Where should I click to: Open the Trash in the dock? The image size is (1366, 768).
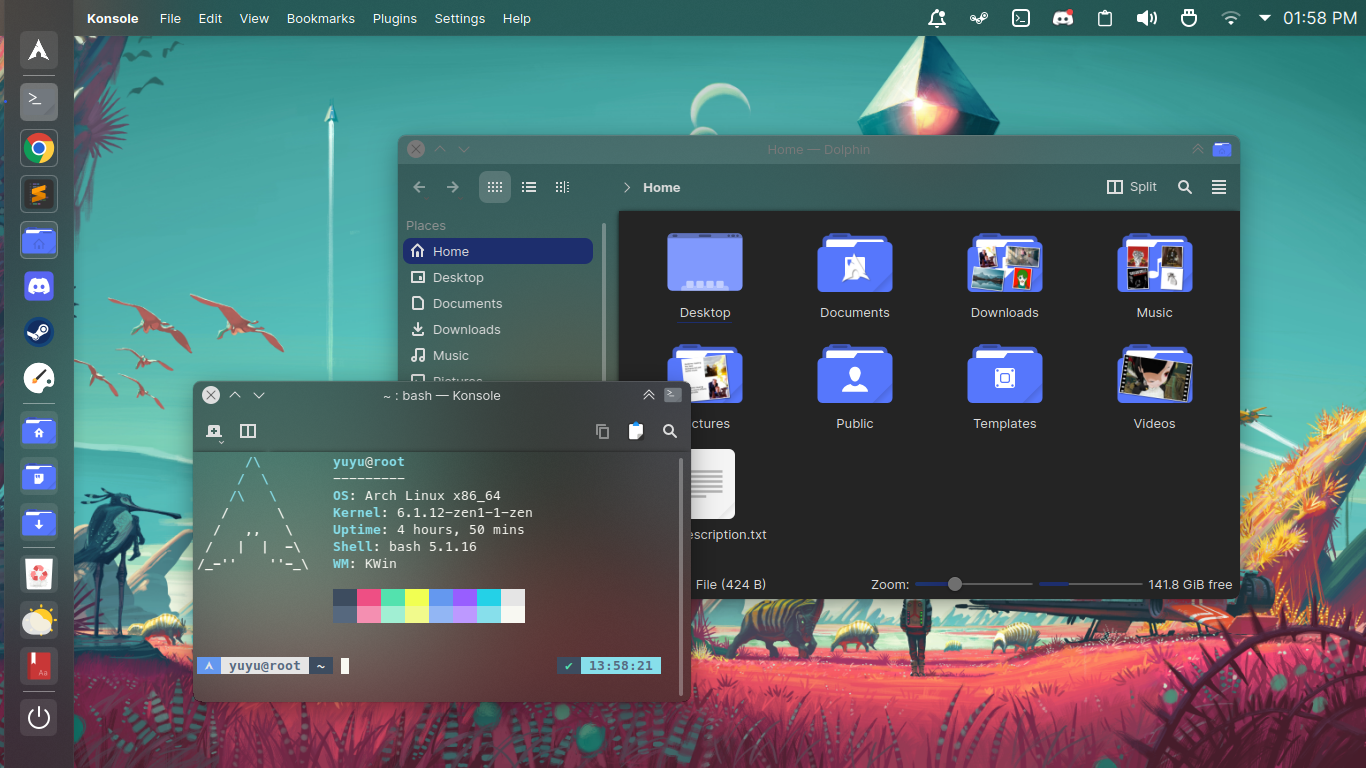[x=39, y=574]
